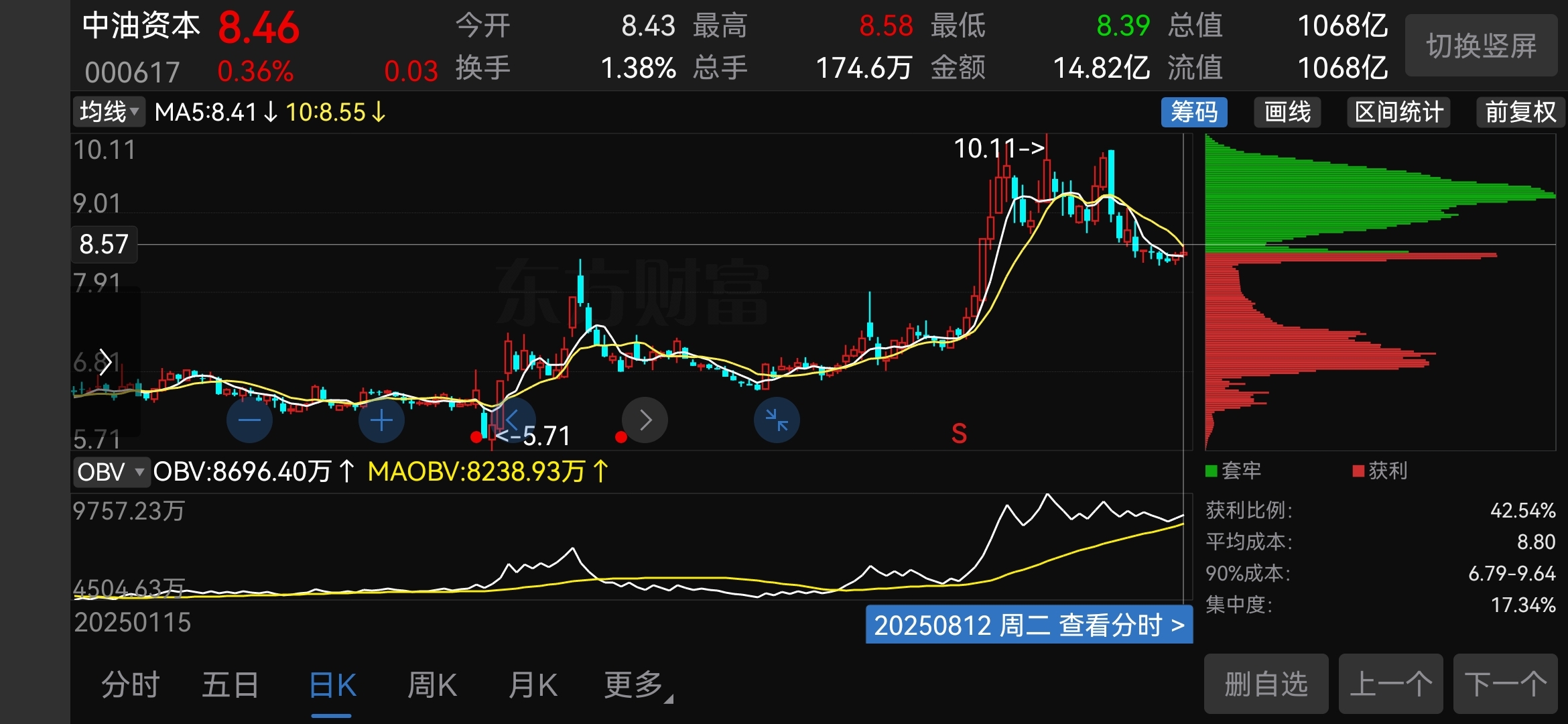Zoom out chart with minus icon
This screenshot has height=724, width=1568.
coord(249,420)
